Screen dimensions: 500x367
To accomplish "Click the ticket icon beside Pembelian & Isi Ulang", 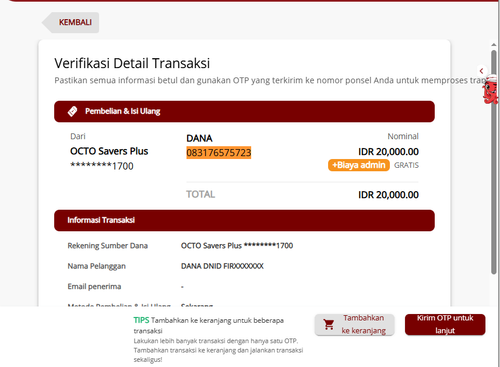I will click(72, 111).
